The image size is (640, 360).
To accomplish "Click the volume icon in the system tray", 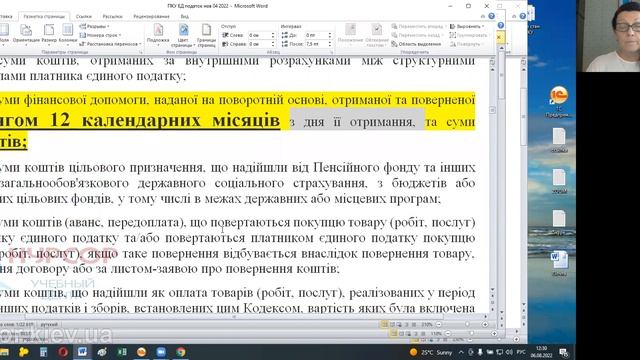I will coord(509,352).
